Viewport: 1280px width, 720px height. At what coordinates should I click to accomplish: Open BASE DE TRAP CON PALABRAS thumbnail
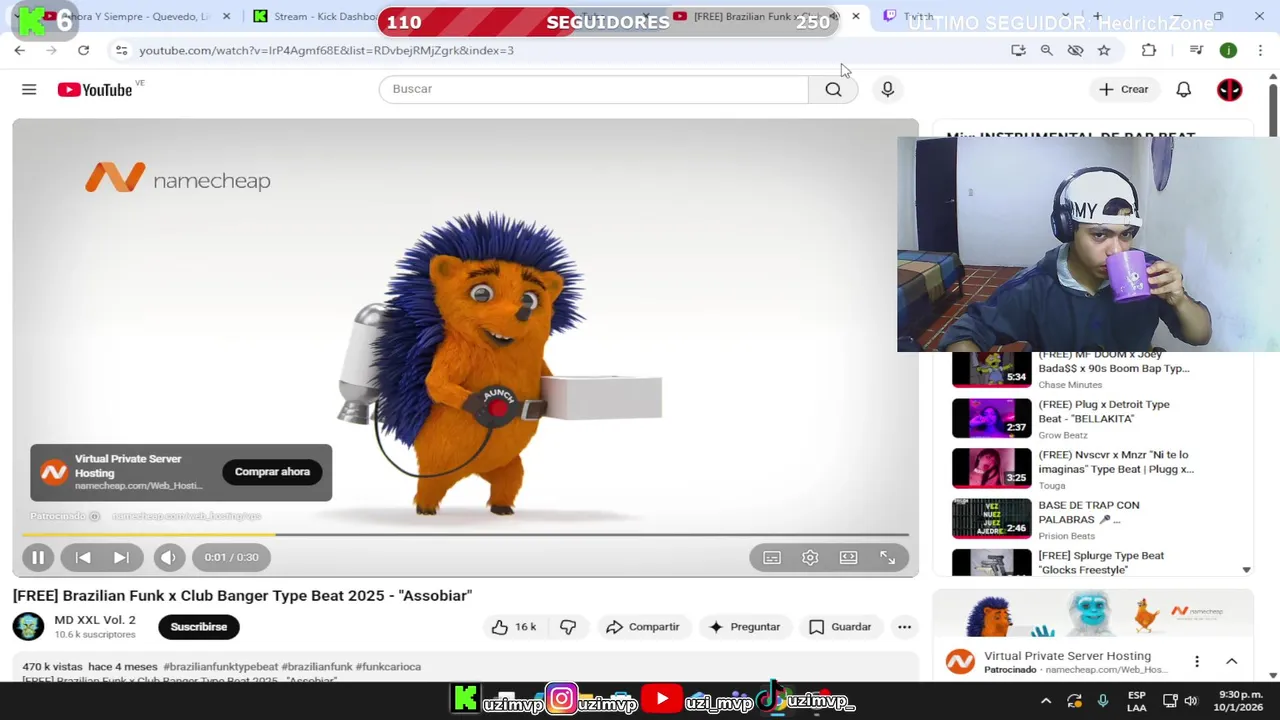point(991,519)
